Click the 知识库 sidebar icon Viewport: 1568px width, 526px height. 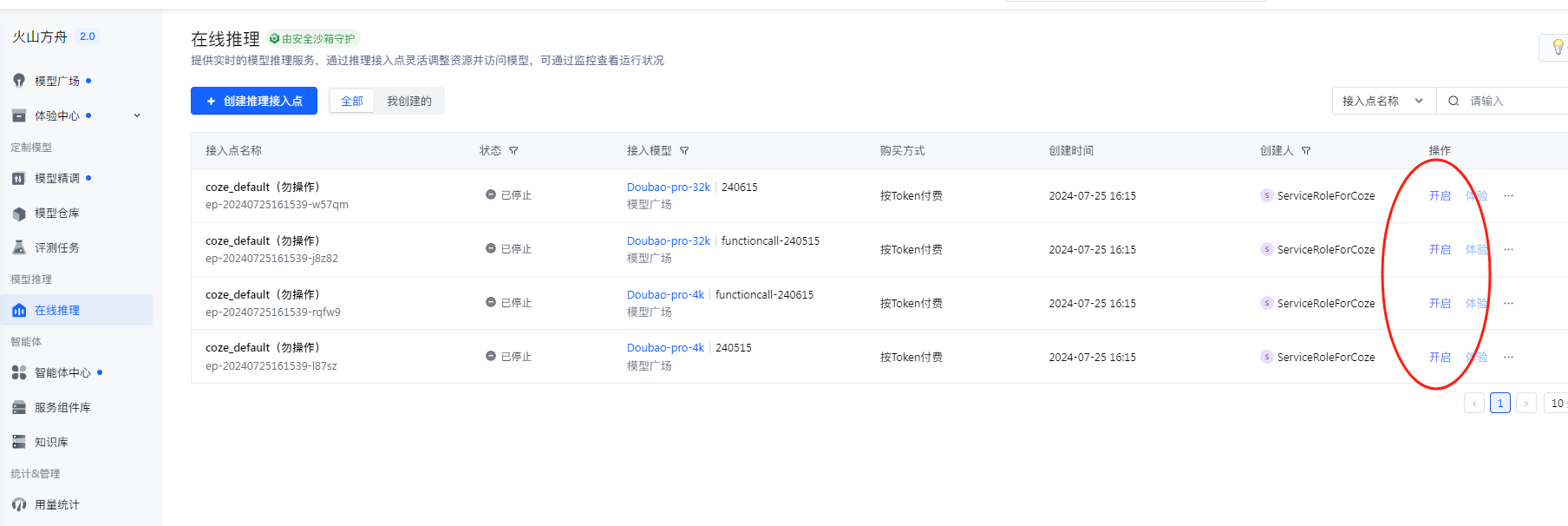pos(19,442)
